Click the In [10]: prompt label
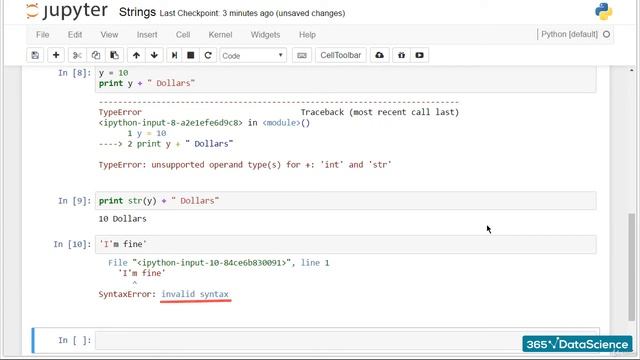 pyautogui.click(x=72, y=244)
